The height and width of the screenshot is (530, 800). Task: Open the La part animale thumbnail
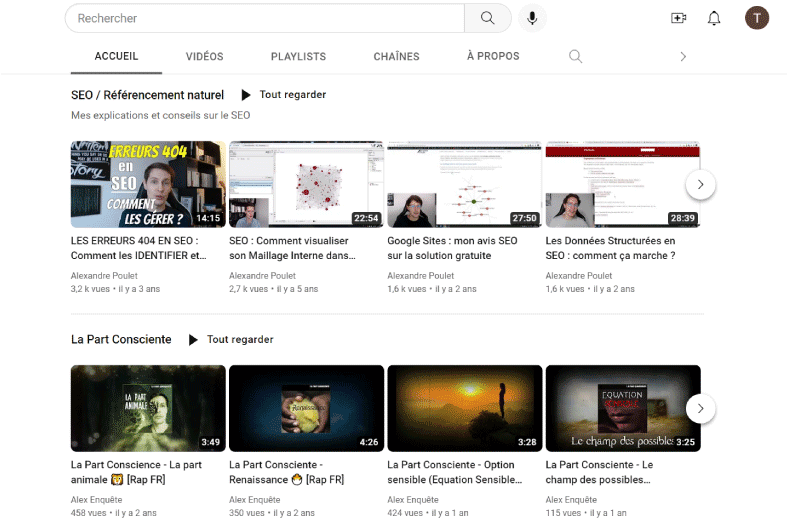coord(148,409)
